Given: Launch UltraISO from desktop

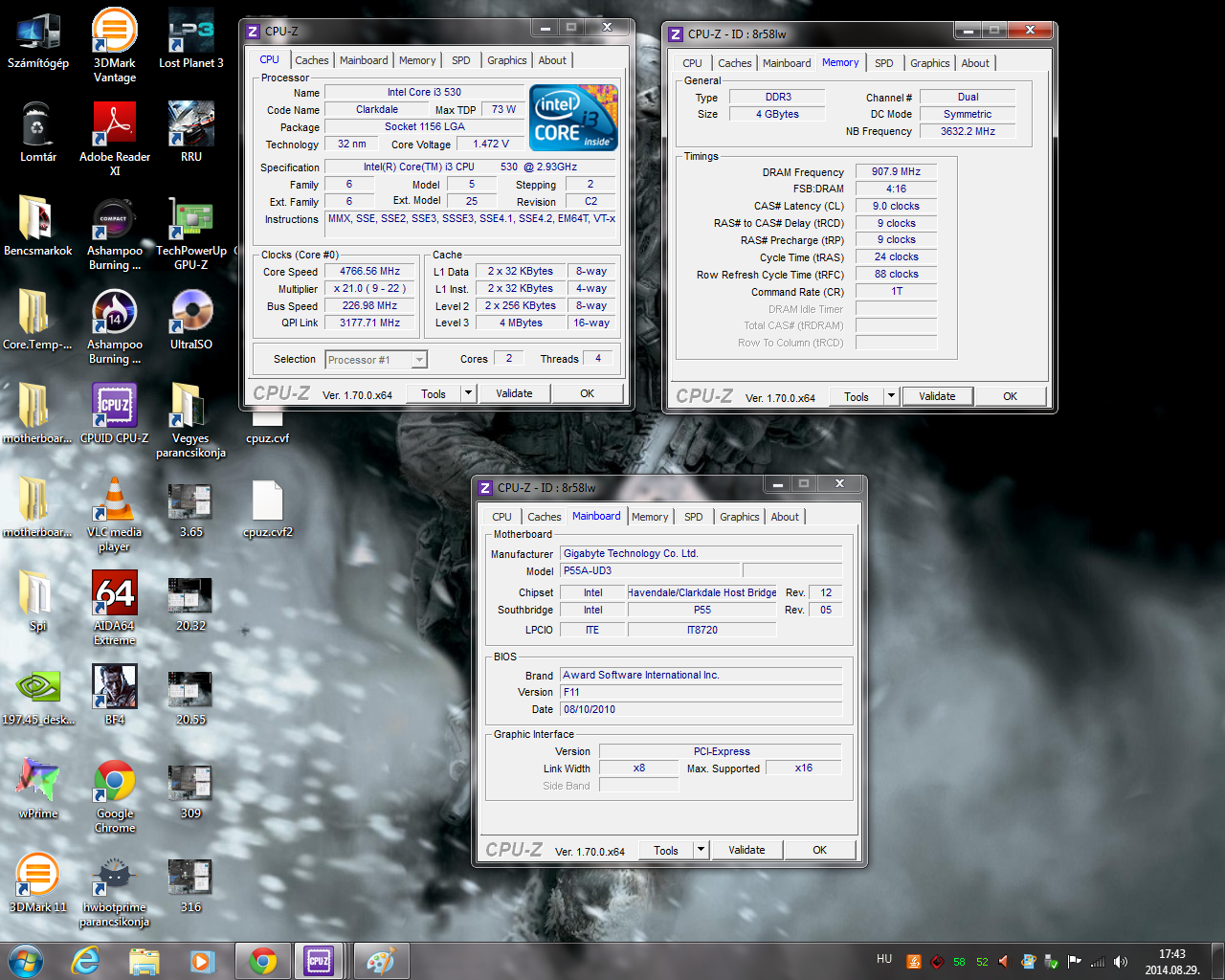Looking at the screenshot, I should click(x=191, y=319).
